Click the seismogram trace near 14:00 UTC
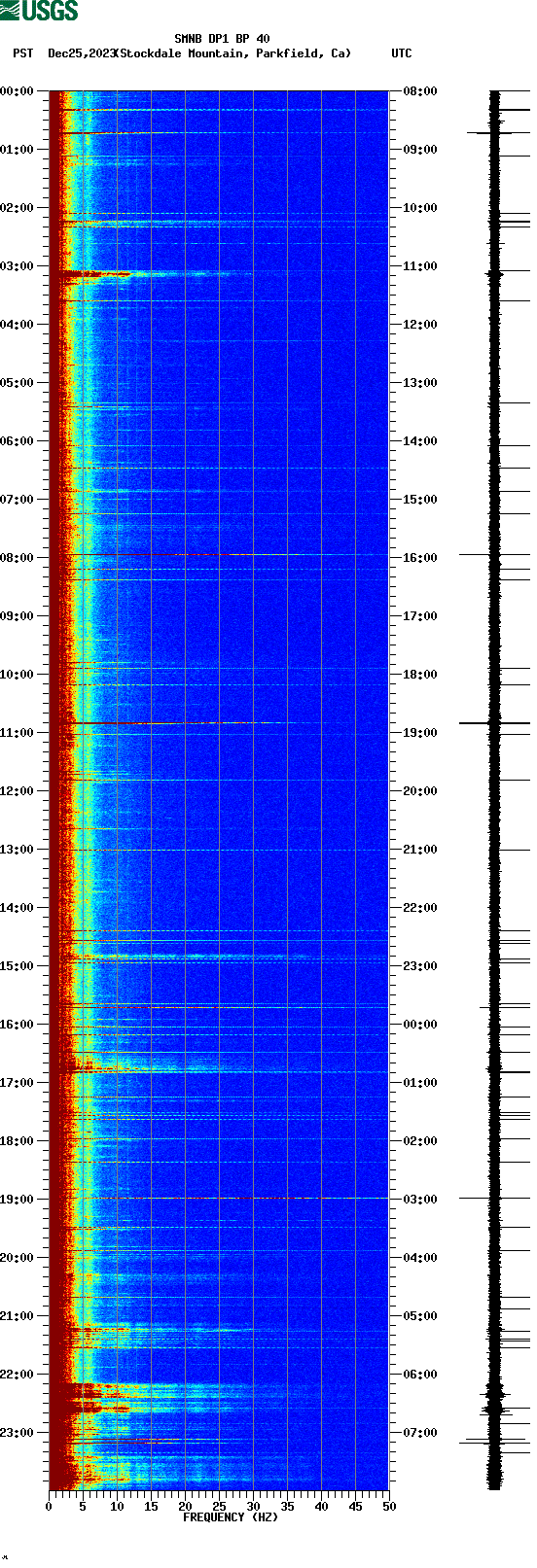Viewport: 537px width, 1568px height. pos(494,441)
